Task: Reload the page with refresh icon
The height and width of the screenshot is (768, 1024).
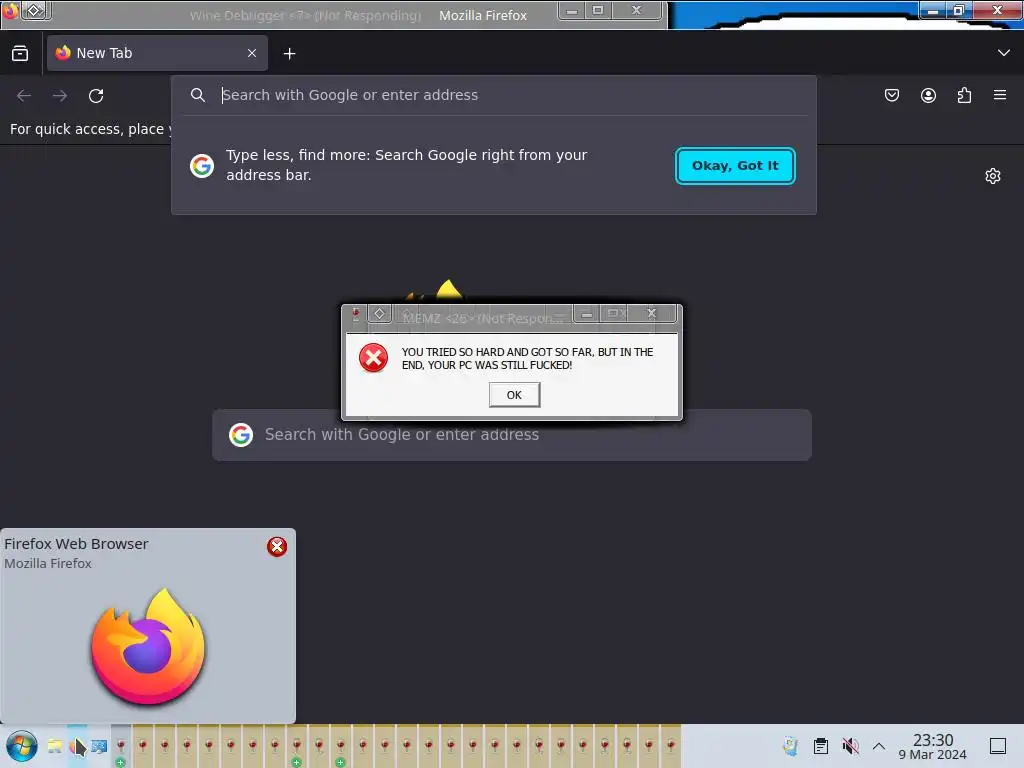Action: point(96,96)
